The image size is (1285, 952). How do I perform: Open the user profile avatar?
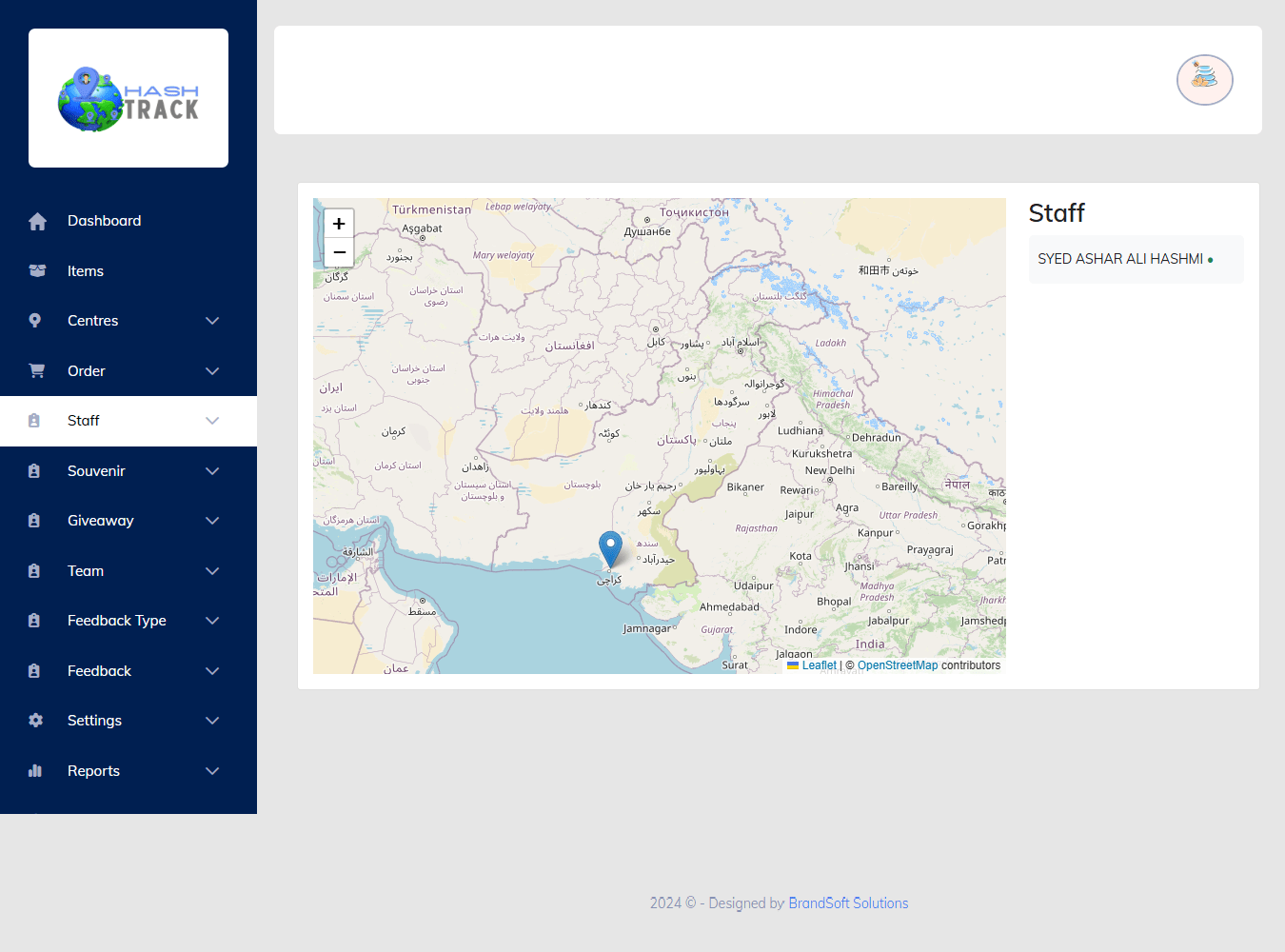pyautogui.click(x=1204, y=80)
